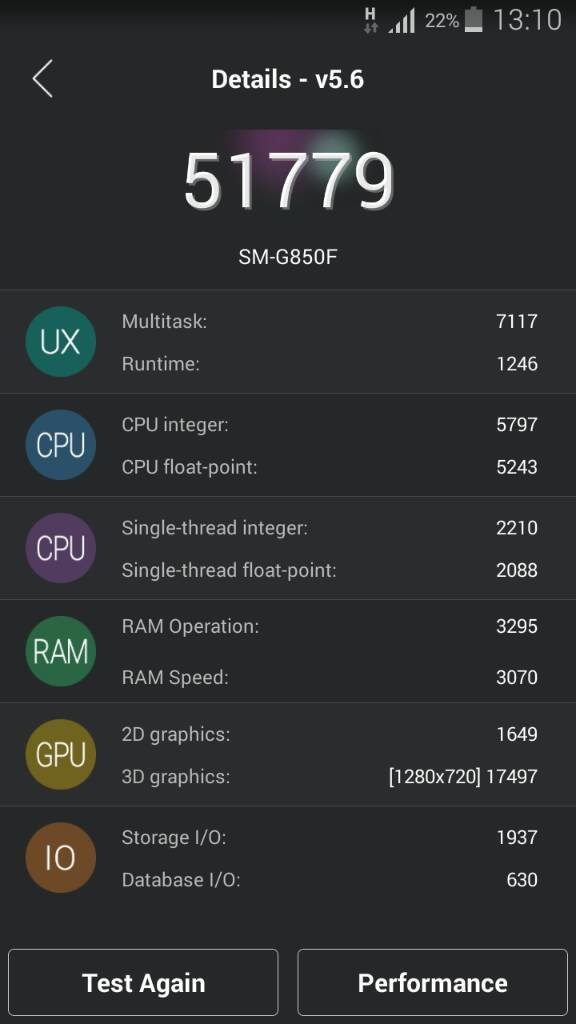This screenshot has height=1024, width=576.
Task: Tap the total score 51779
Action: (x=289, y=181)
